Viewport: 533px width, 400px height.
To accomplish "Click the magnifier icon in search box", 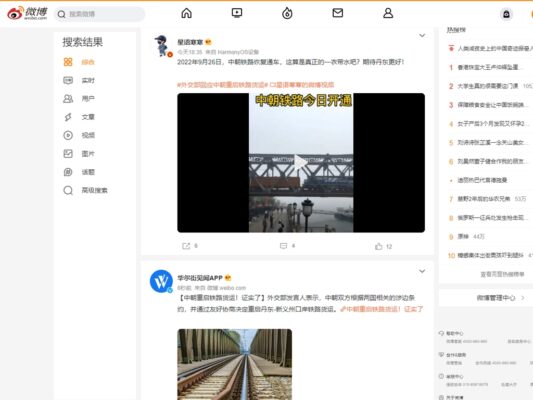I will (62, 14).
